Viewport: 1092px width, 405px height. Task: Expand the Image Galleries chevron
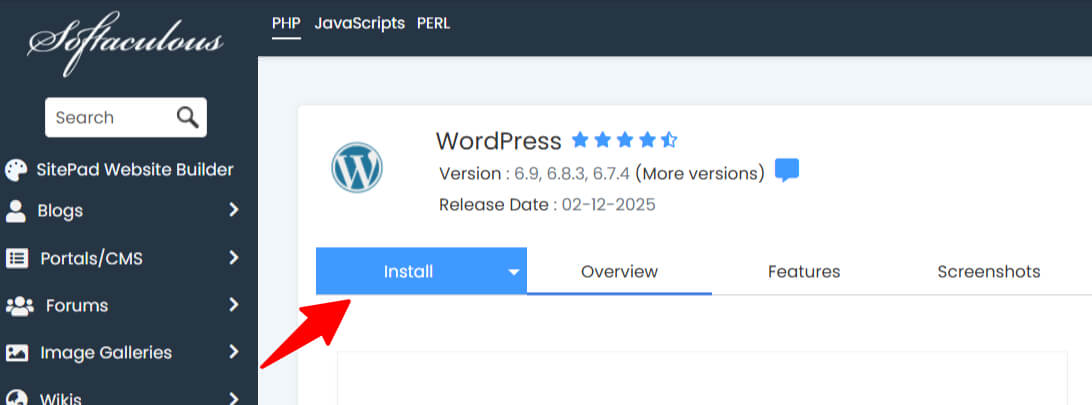[x=234, y=352]
